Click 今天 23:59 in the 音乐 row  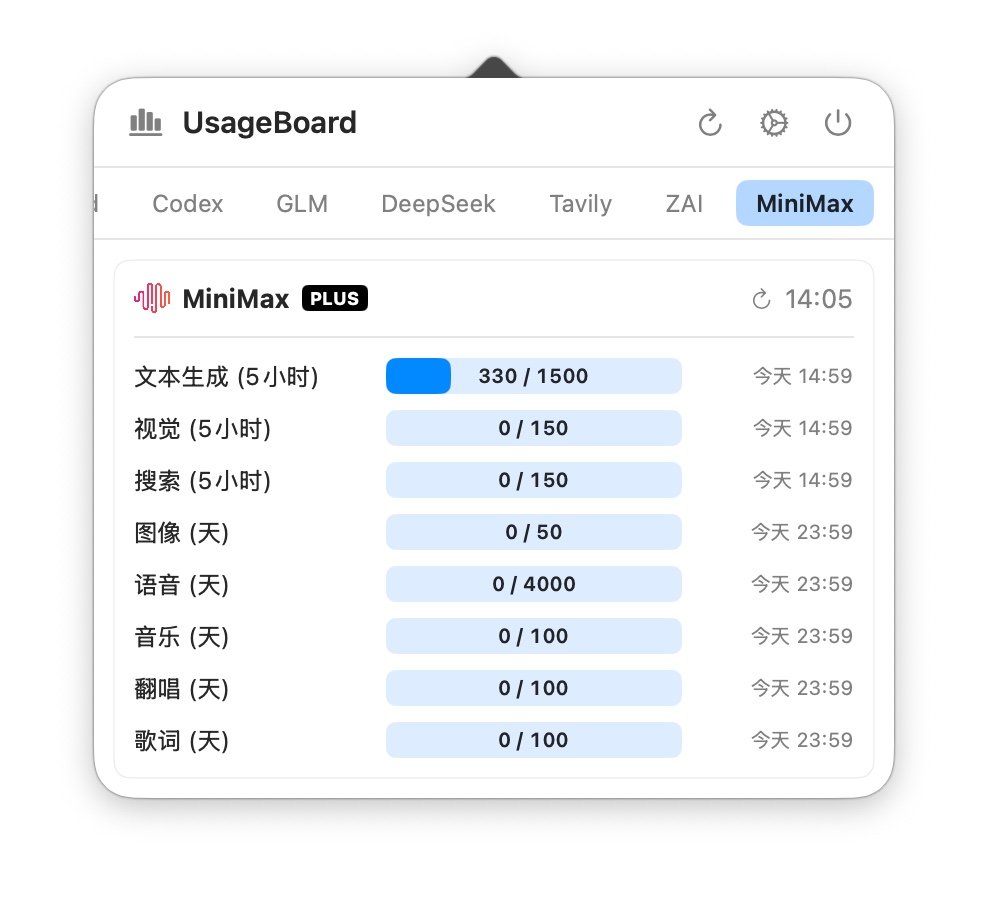pyautogui.click(x=802, y=636)
